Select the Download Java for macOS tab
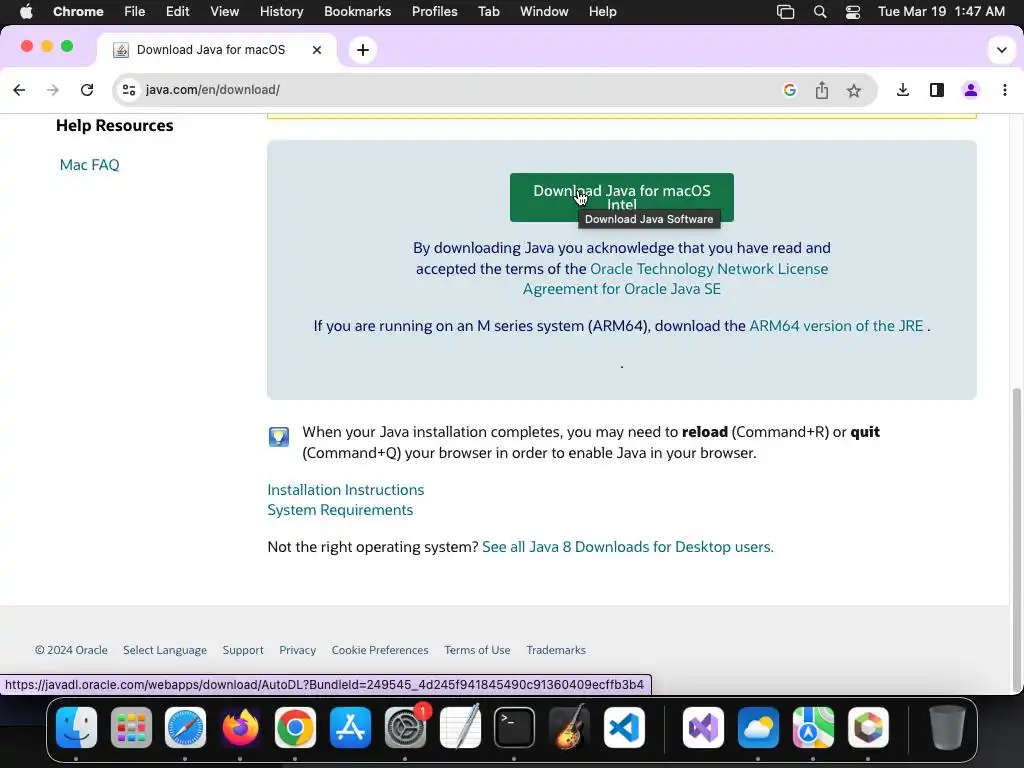Viewport: 1024px width, 768px height. (x=217, y=50)
